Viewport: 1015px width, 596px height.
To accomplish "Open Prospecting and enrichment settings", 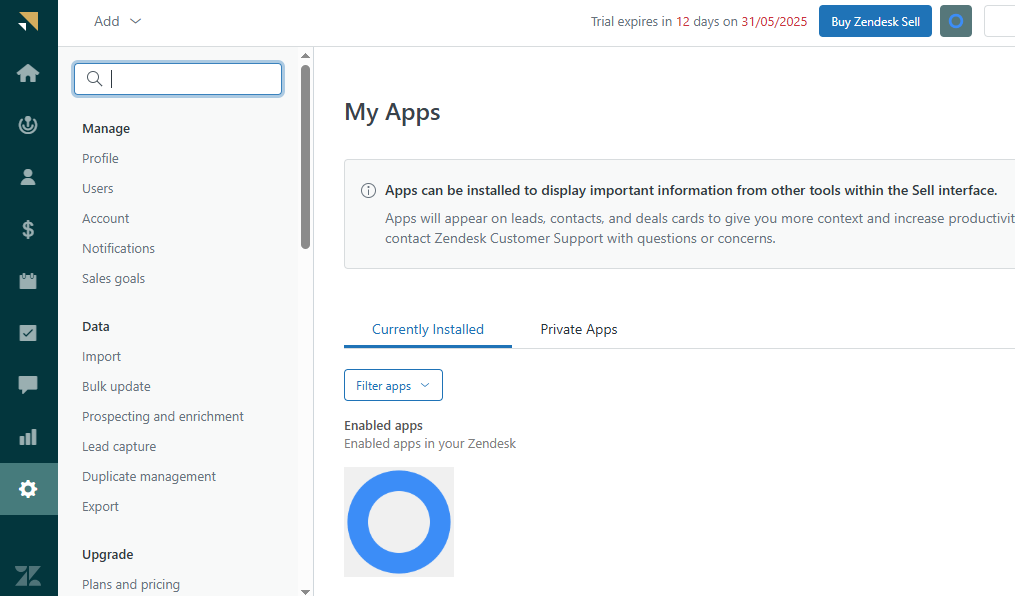I will (163, 417).
